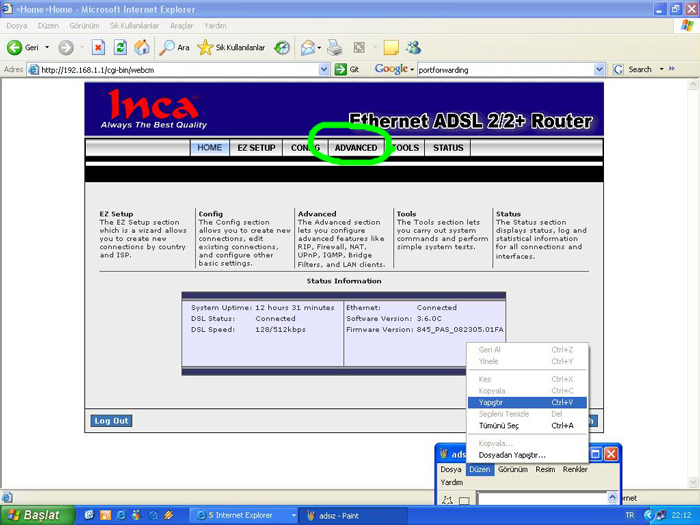700x525 pixels.
Task: Open the Dosya menu in Internet Explorer
Action: tap(17, 26)
